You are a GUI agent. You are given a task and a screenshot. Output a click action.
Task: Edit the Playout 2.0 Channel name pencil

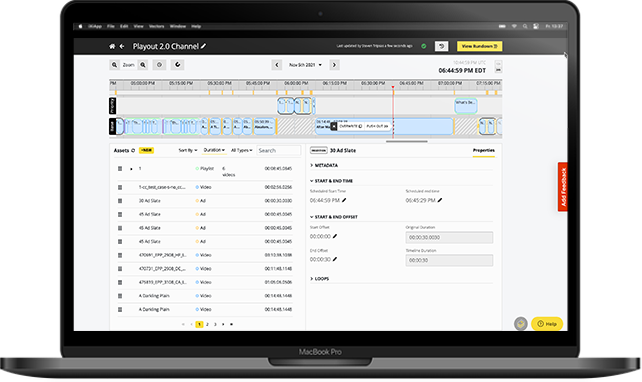coord(203,46)
